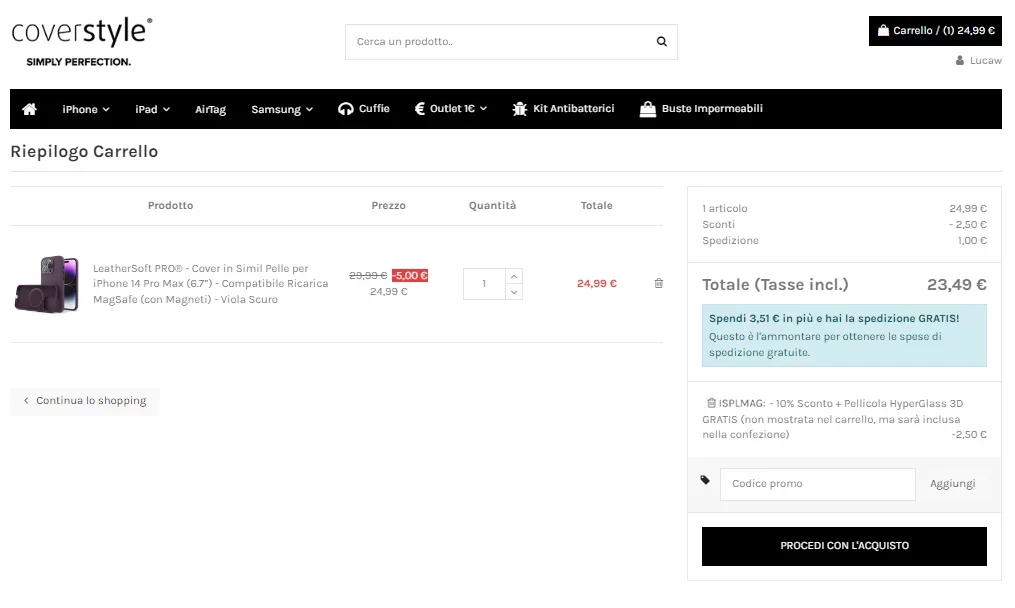This screenshot has width=1015, height=608.
Task: Click the -5,00 € discount badge
Action: 410,275
